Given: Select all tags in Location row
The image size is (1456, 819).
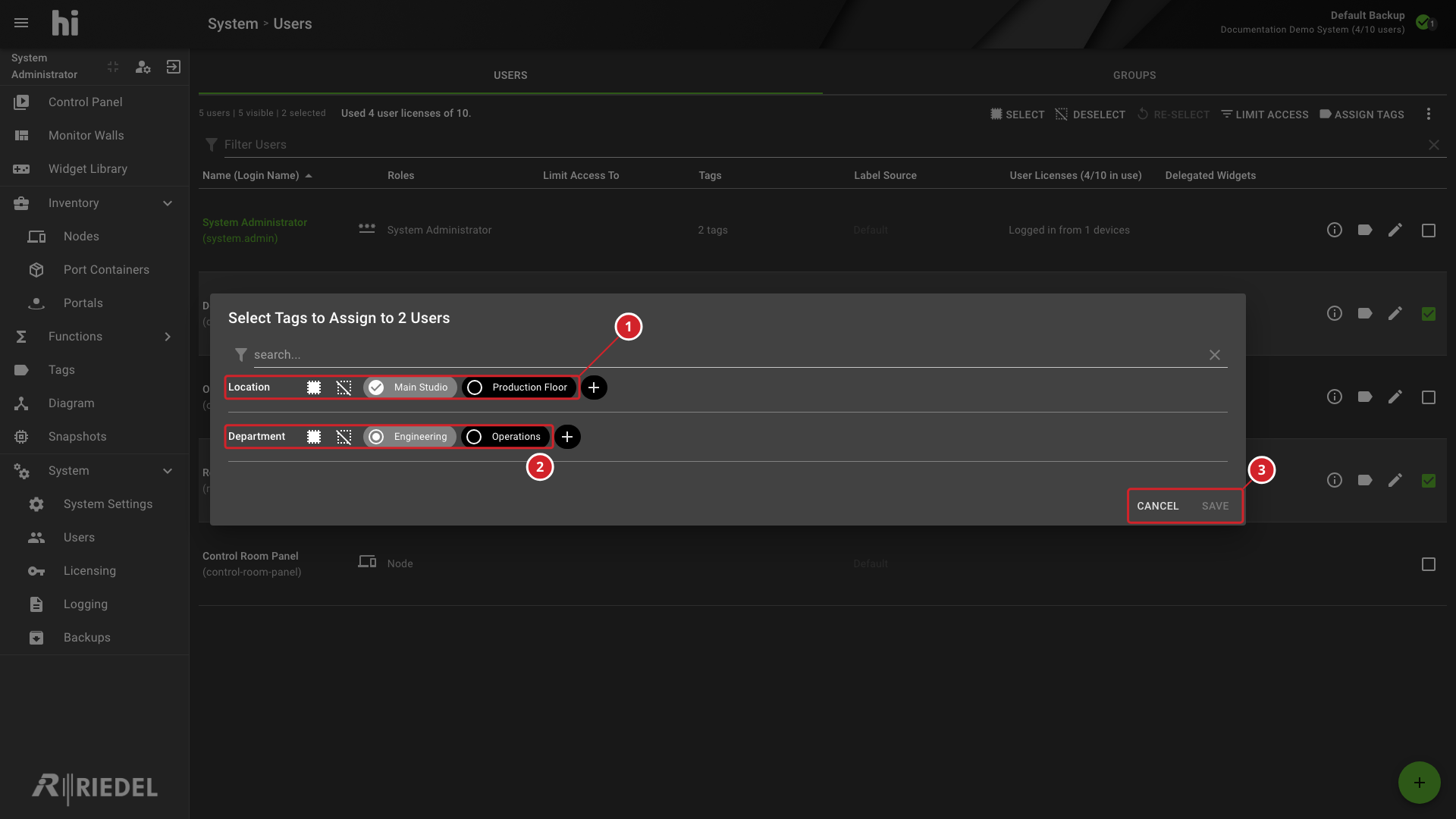Looking at the screenshot, I should pyautogui.click(x=314, y=388).
